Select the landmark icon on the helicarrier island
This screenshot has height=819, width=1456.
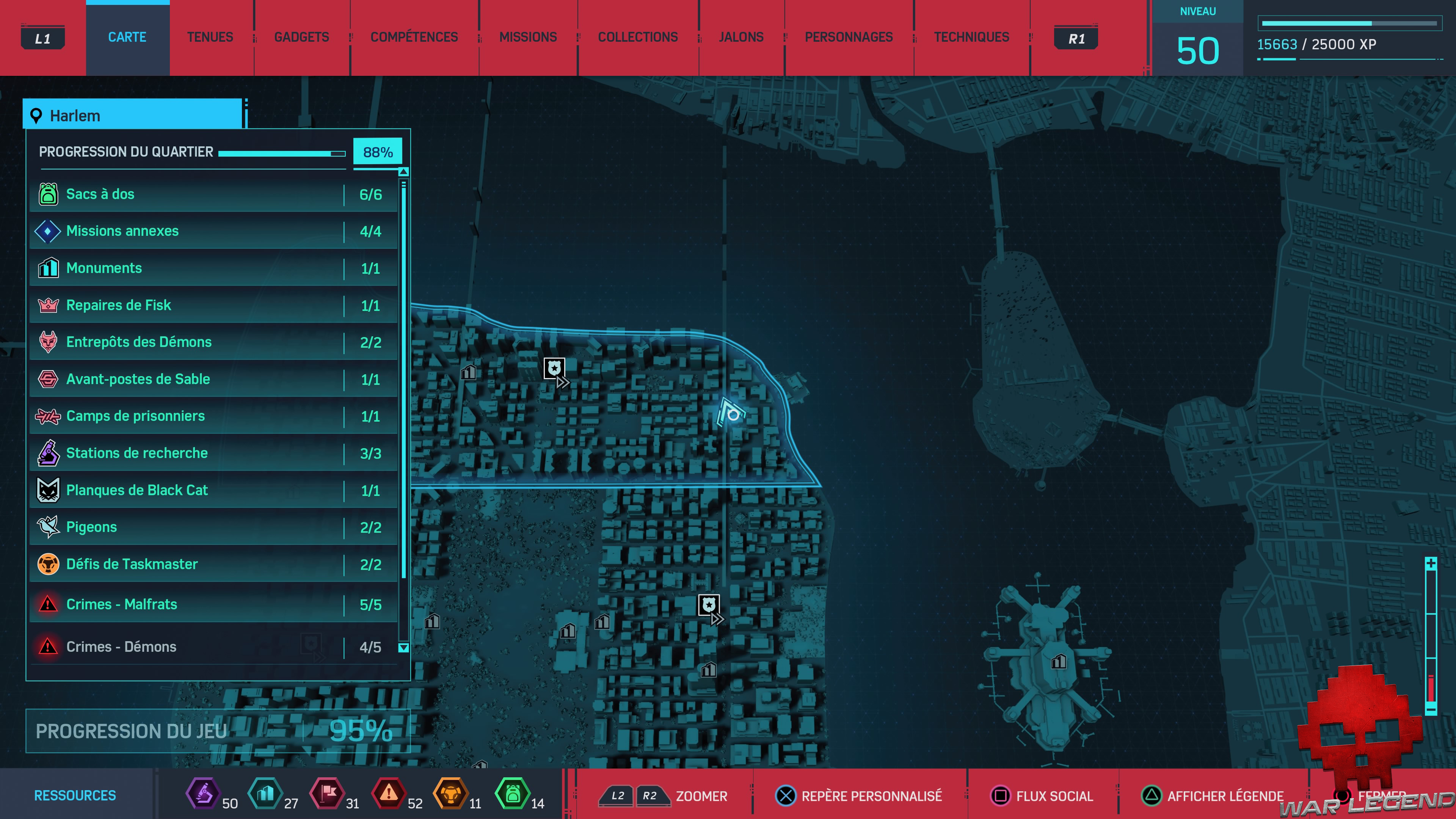[x=1059, y=661]
